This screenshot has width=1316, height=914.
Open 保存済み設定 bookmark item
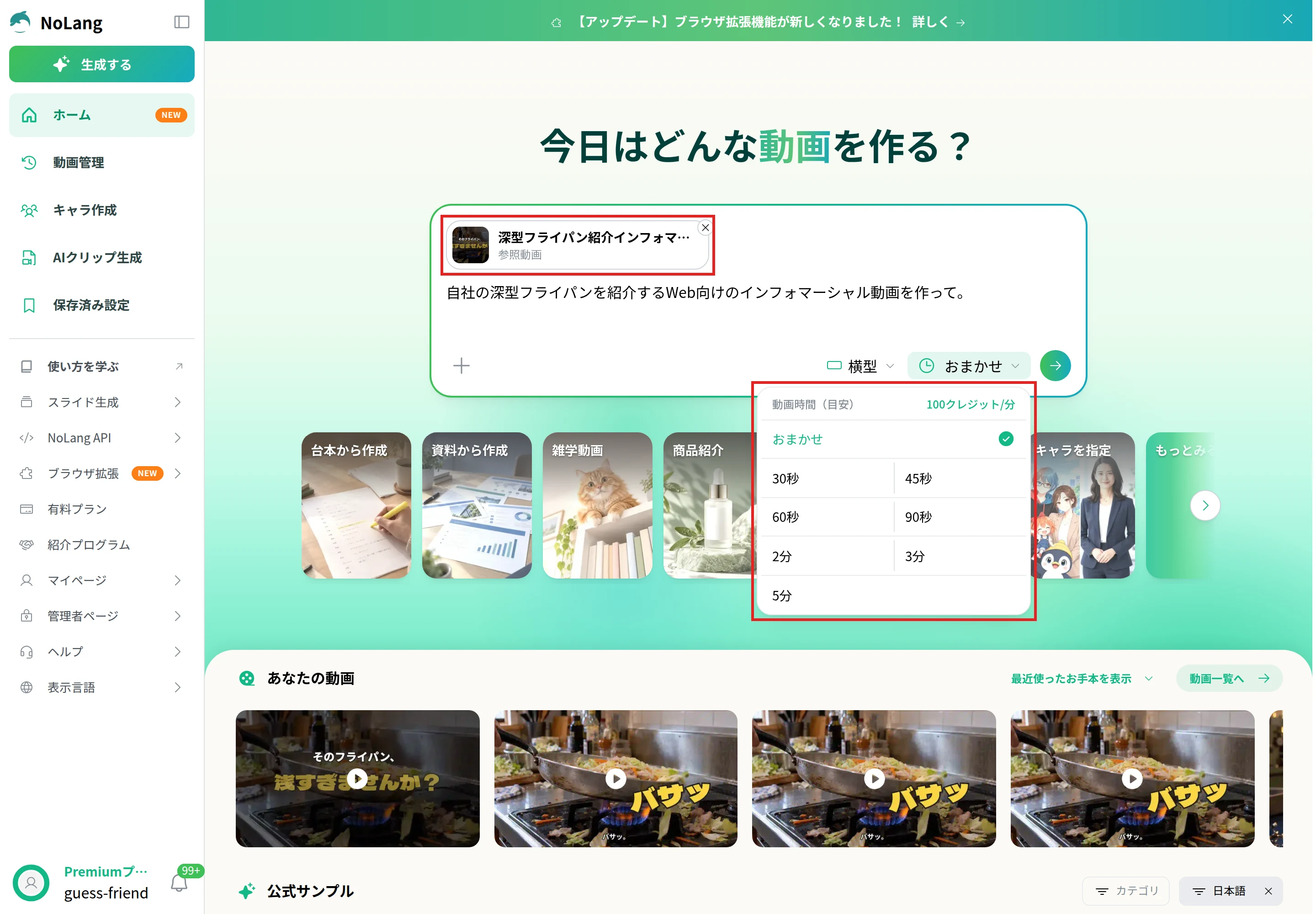(102, 305)
